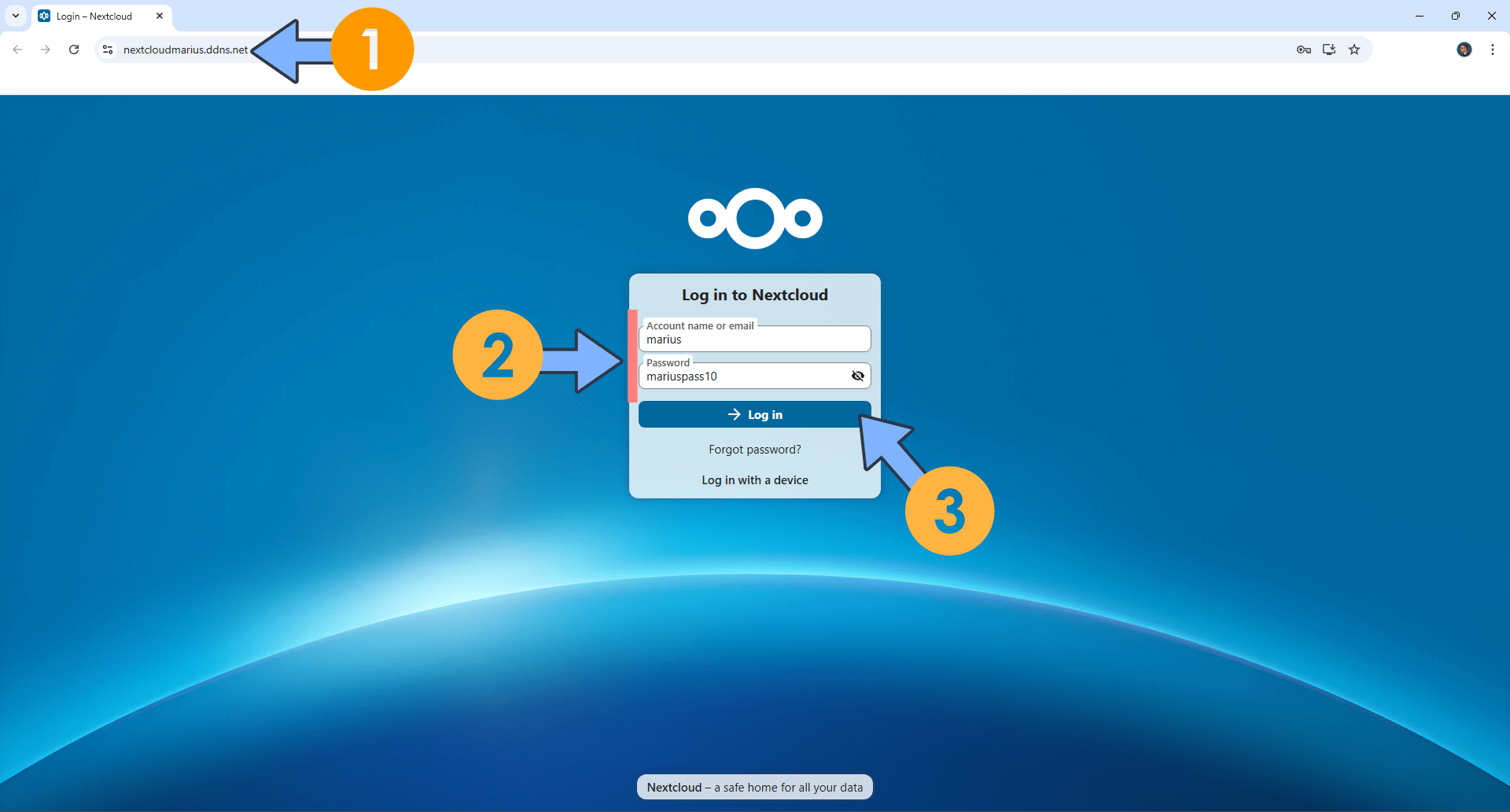Close the Login – Nextcloud tab
This screenshot has width=1510, height=812.
160,16
